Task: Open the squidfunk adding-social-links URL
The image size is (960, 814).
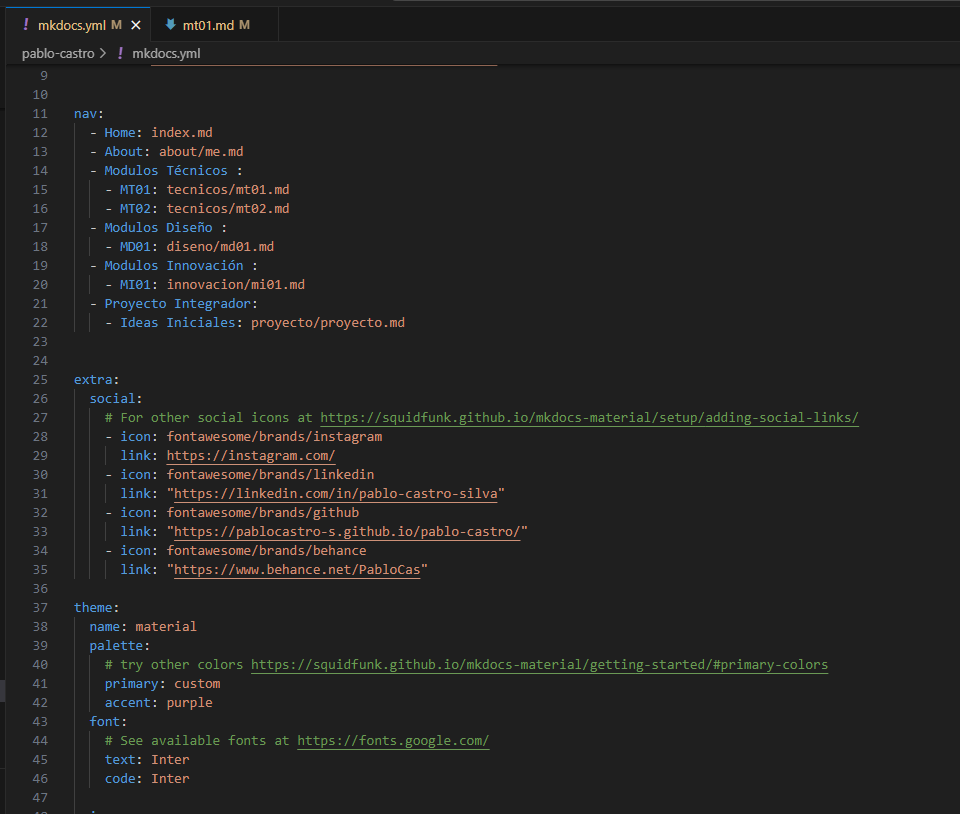Action: coord(589,418)
